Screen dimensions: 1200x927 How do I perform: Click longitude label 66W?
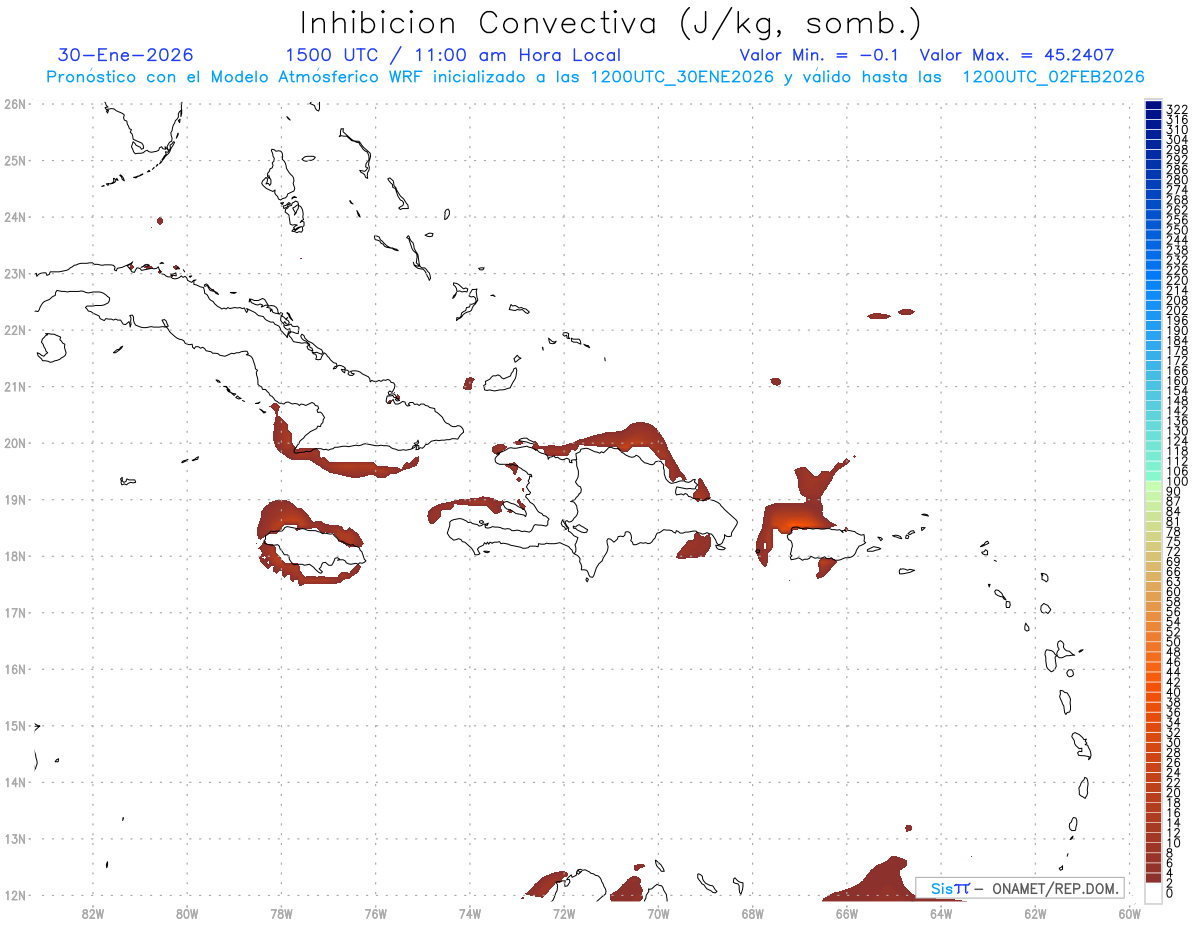pos(847,913)
